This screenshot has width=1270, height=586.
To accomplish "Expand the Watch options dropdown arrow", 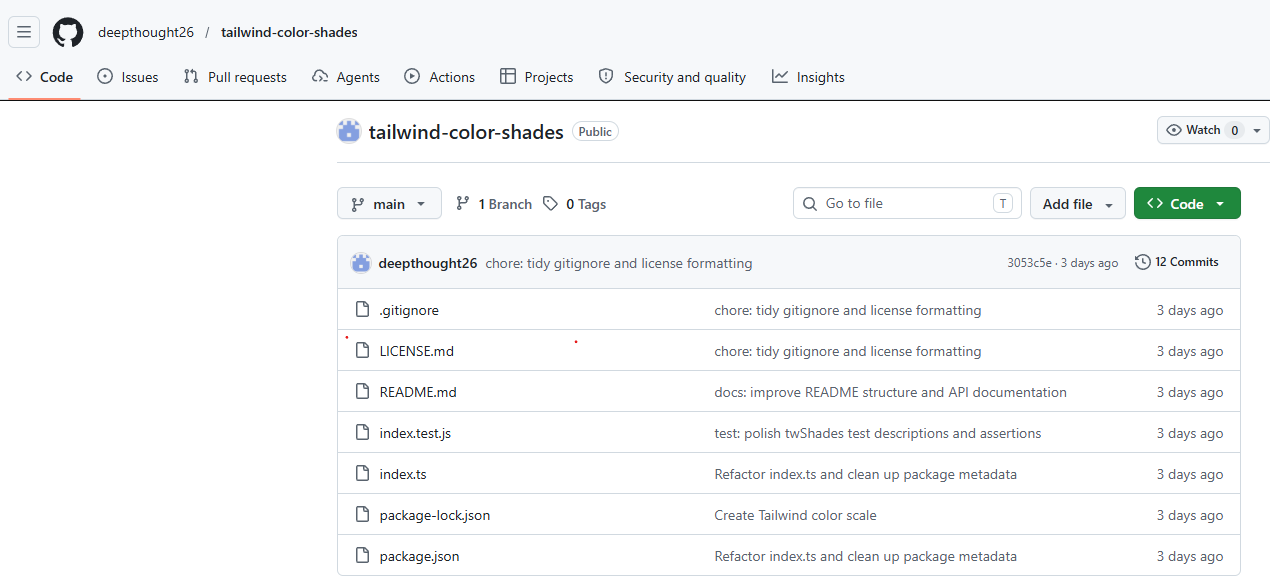I will 1257,130.
